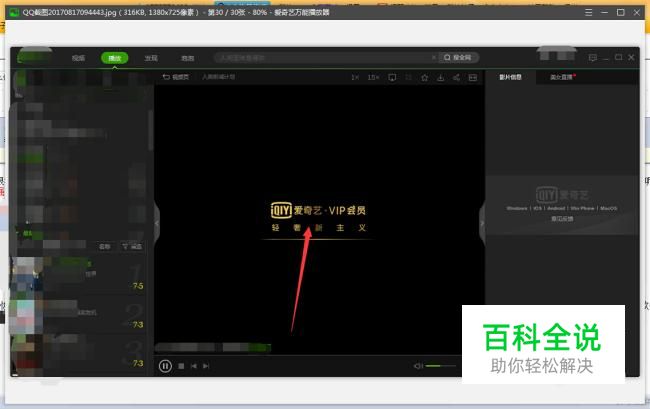
Task: Switch to the 视频 navigation tab
Action: [78, 58]
